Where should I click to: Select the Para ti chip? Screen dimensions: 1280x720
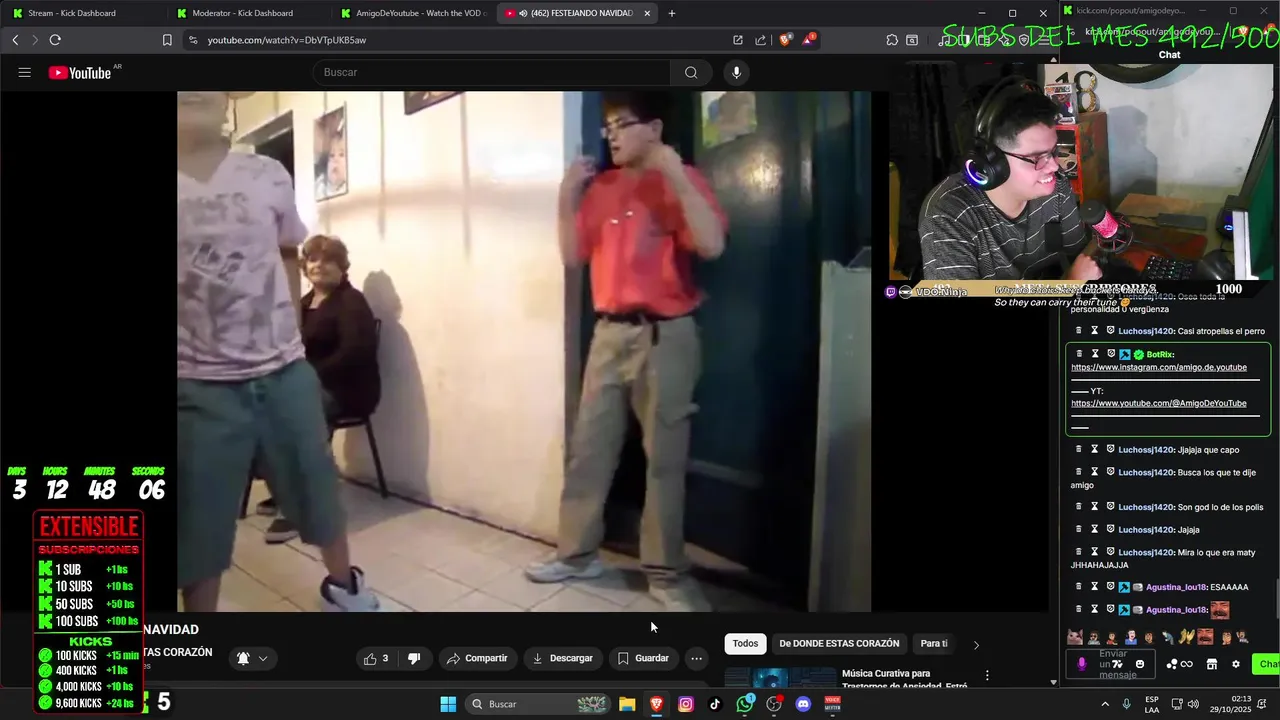click(x=934, y=644)
